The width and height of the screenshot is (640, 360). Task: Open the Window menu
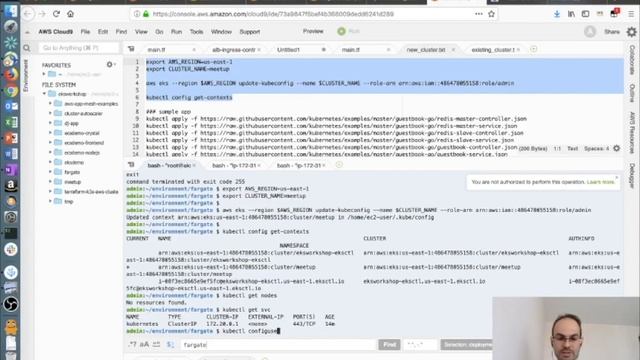(221, 31)
